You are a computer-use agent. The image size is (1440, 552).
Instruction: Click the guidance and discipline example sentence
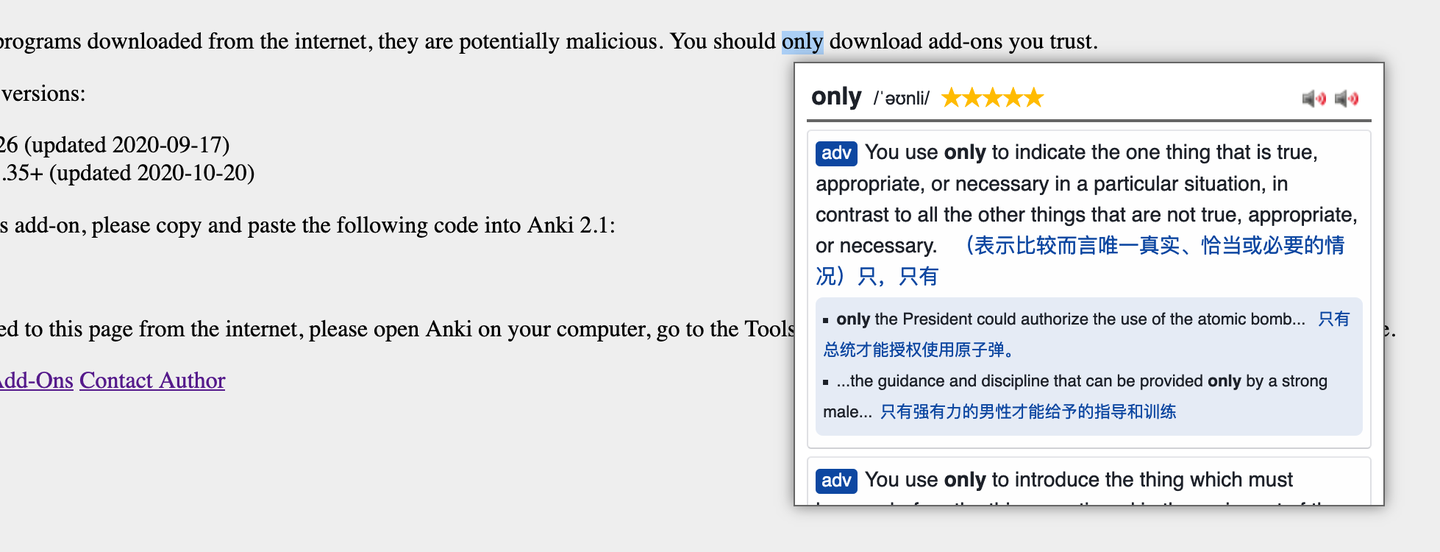tap(1080, 381)
